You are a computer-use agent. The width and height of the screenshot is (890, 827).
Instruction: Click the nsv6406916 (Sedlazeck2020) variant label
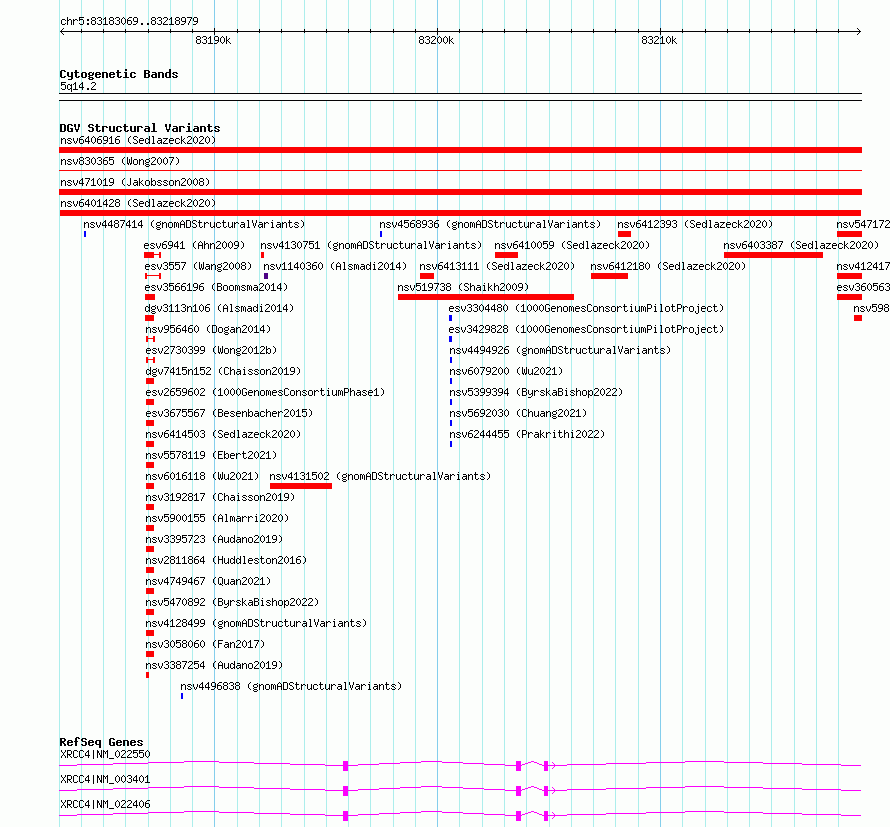click(x=138, y=140)
